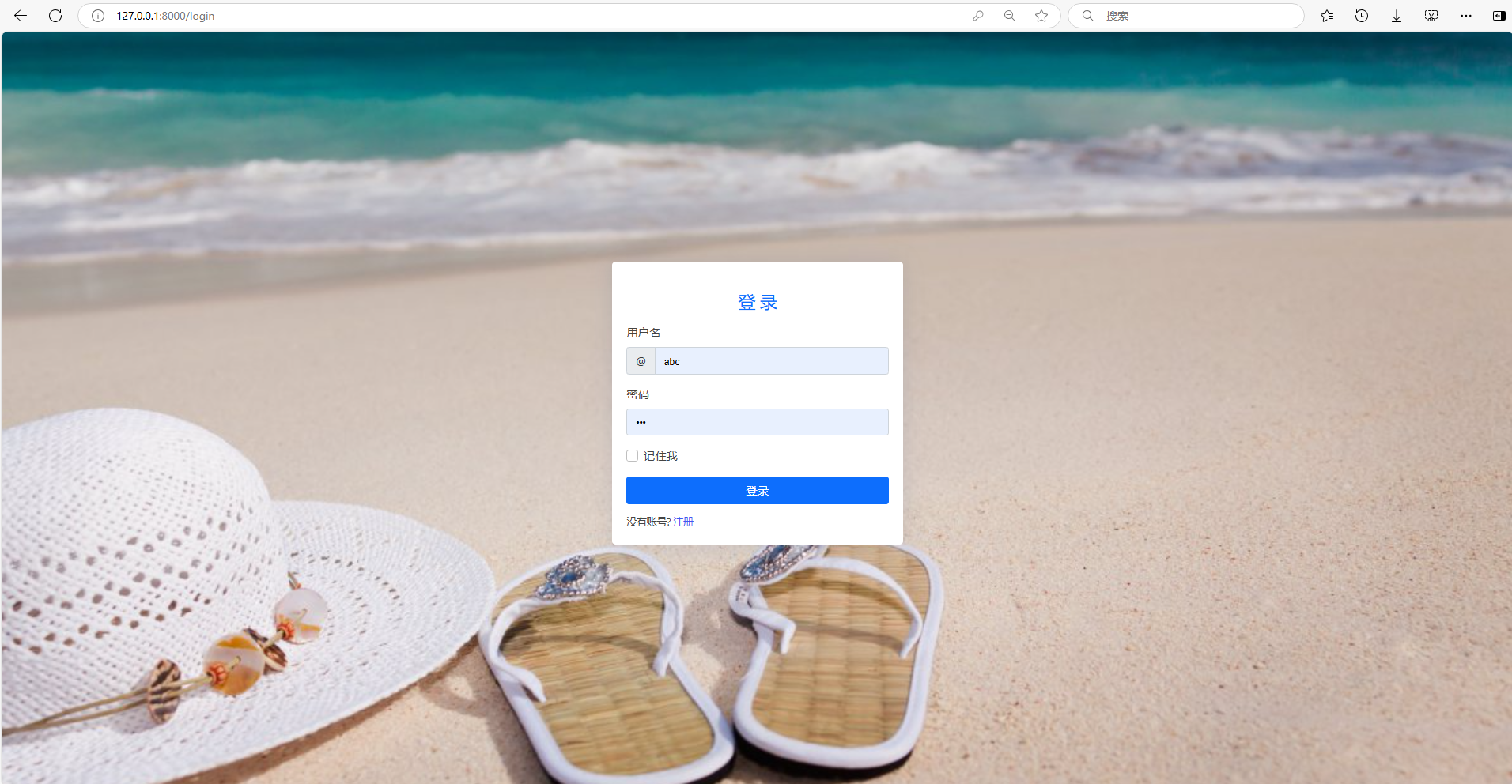The width and height of the screenshot is (1512, 784).
Task: Open the favorites list icon
Action: point(1327,16)
